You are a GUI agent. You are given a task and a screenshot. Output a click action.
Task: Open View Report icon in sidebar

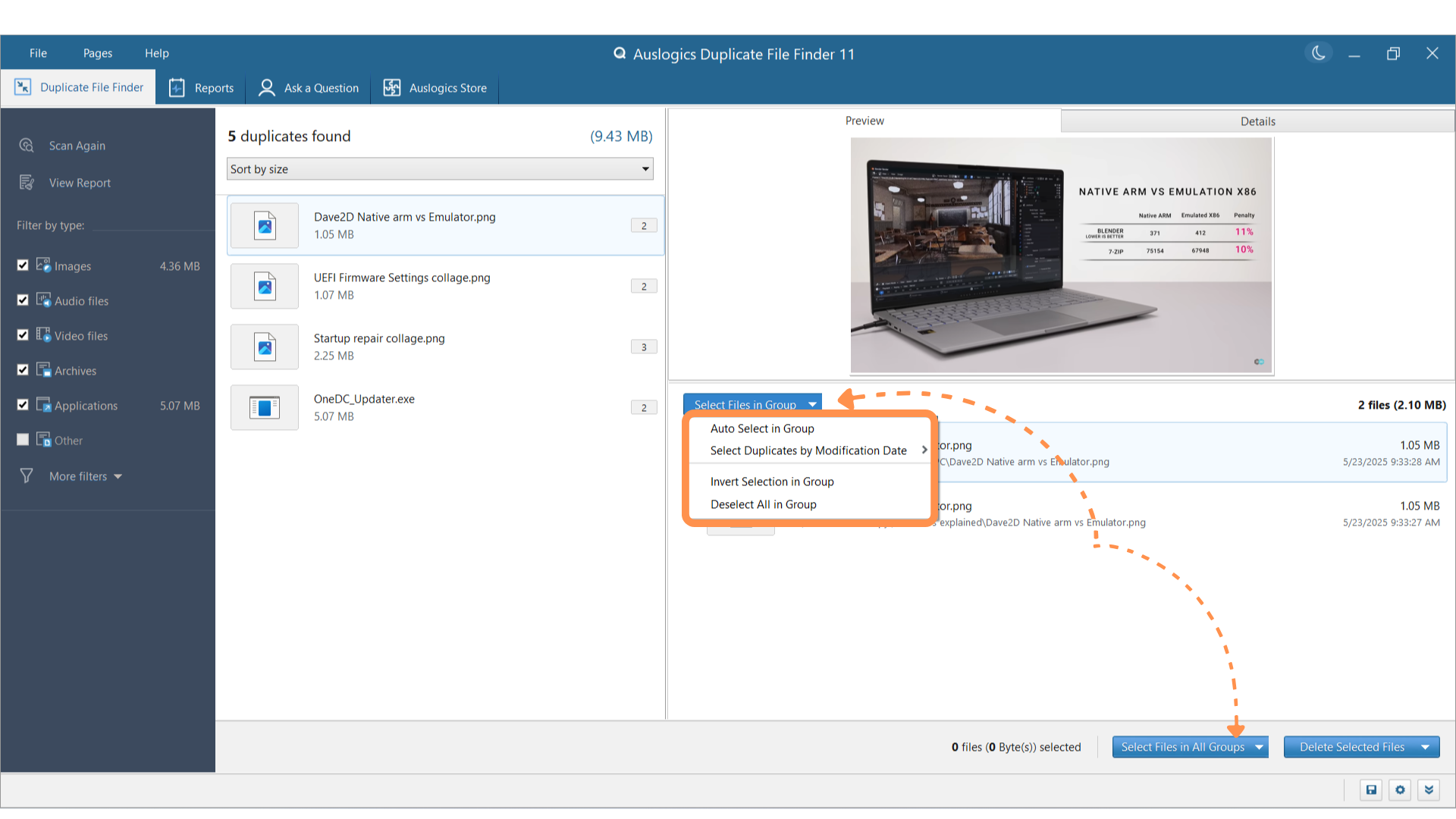coord(27,182)
